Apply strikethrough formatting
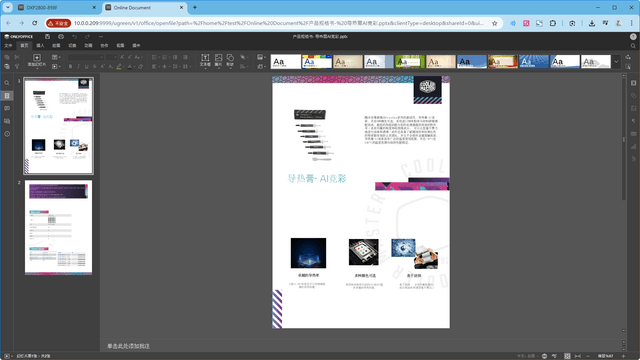The height and width of the screenshot is (360, 640). click(94, 66)
